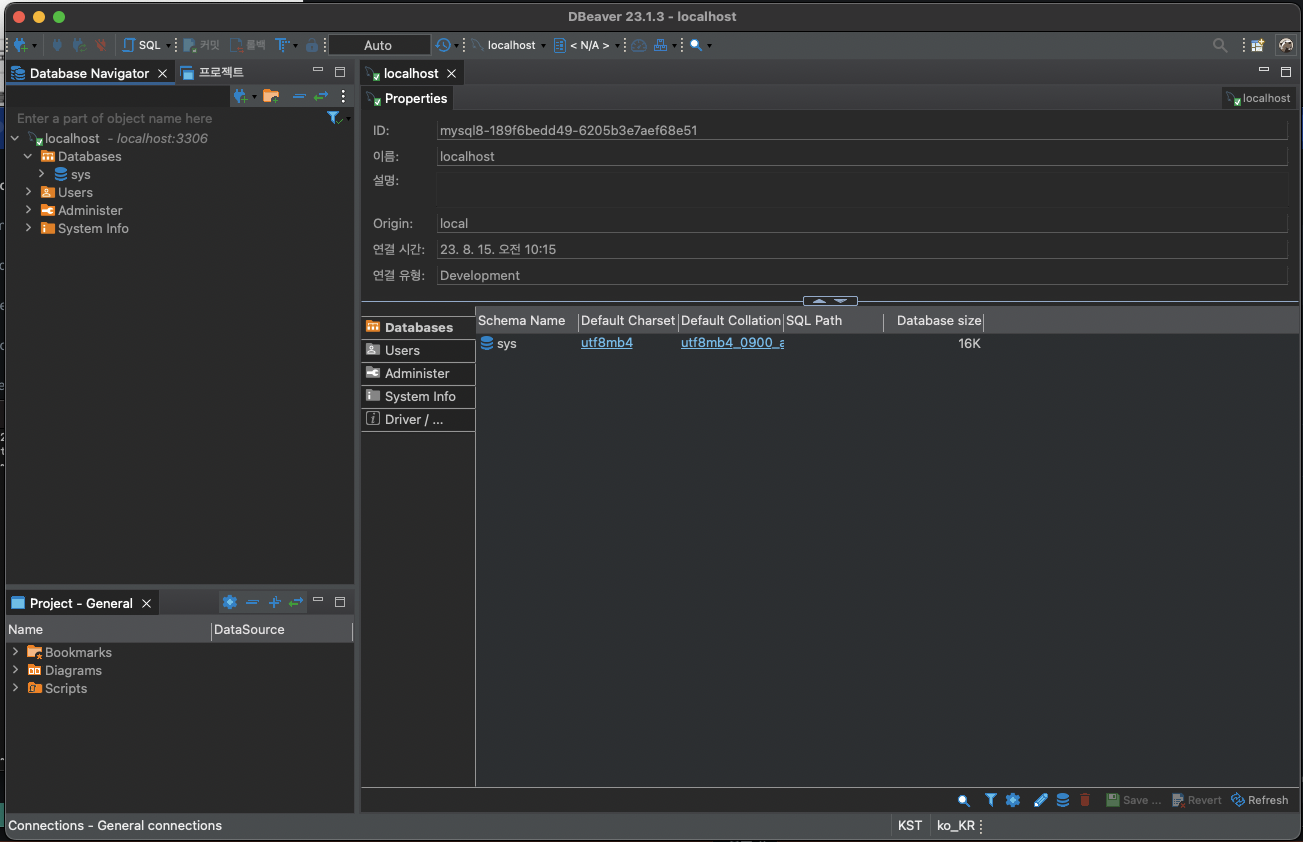
Task: Click the filter funnel icon in bottom toolbar
Action: click(x=990, y=800)
